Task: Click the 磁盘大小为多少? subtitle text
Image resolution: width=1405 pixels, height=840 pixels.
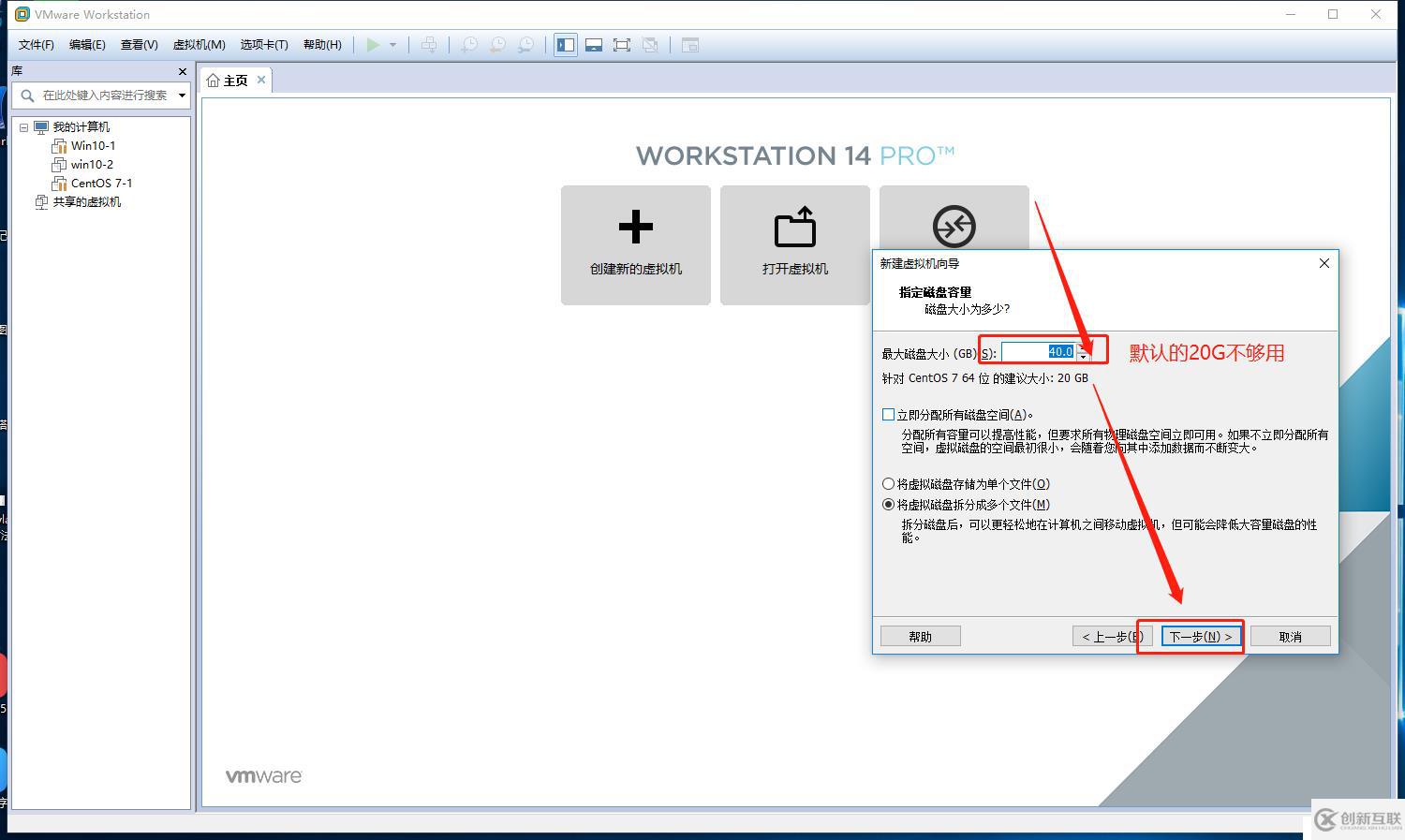Action: [967, 309]
